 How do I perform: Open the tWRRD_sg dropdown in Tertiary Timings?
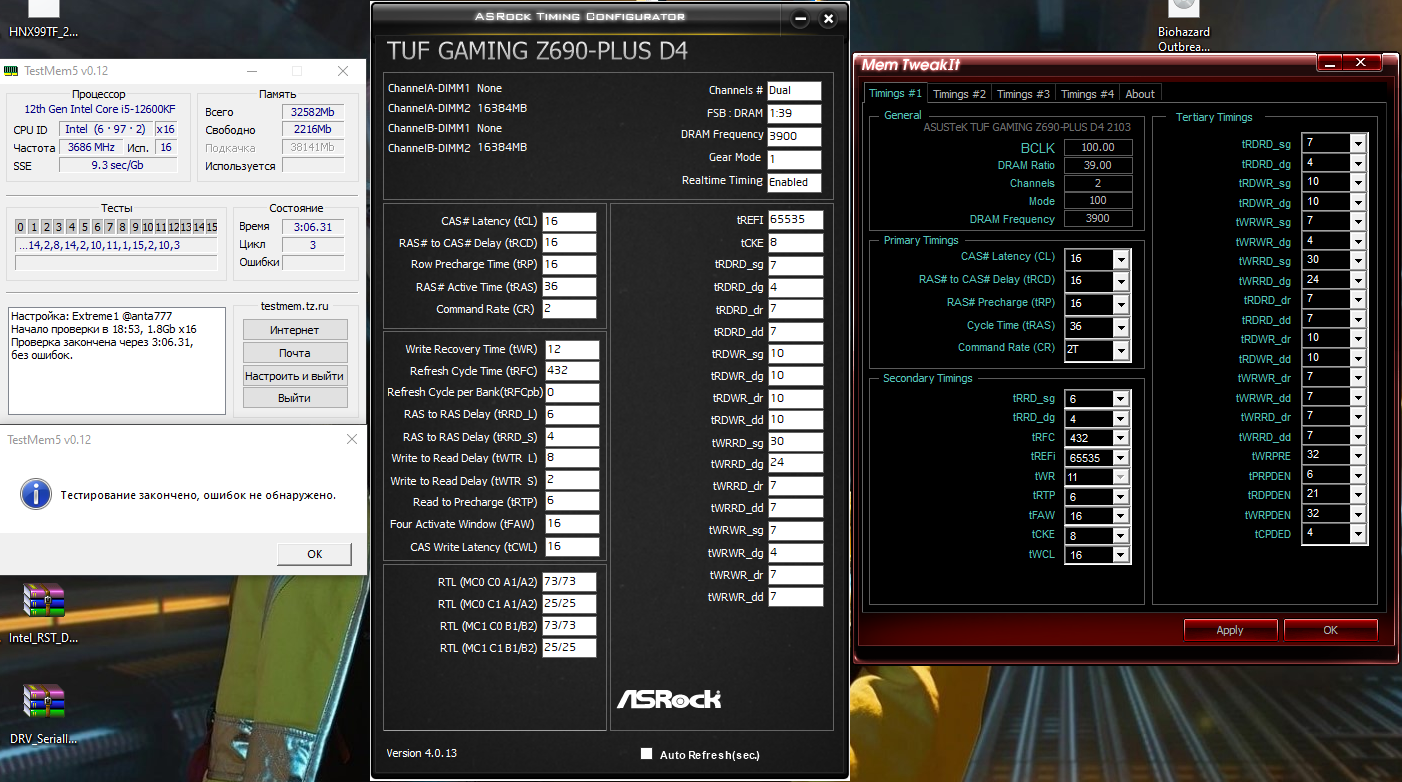[x=1357, y=261]
